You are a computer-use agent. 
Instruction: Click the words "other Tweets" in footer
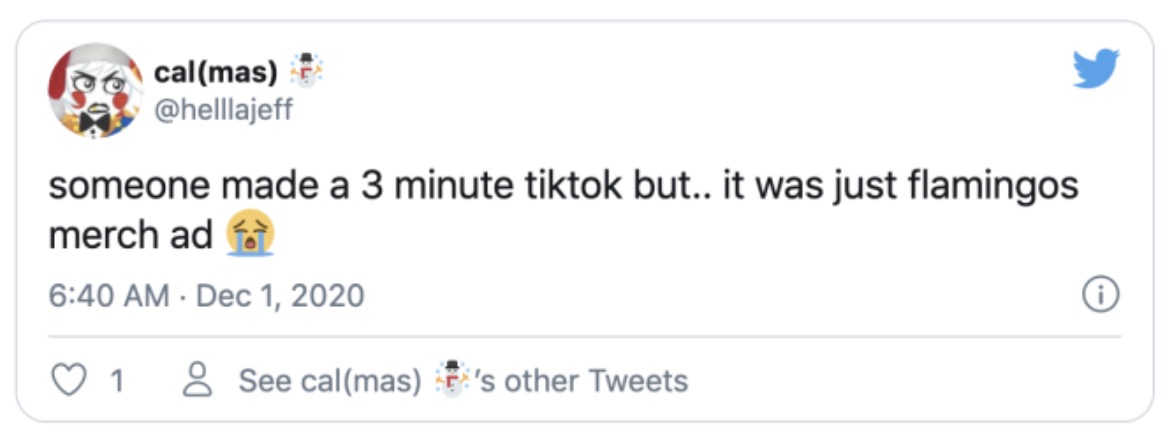click(x=587, y=381)
